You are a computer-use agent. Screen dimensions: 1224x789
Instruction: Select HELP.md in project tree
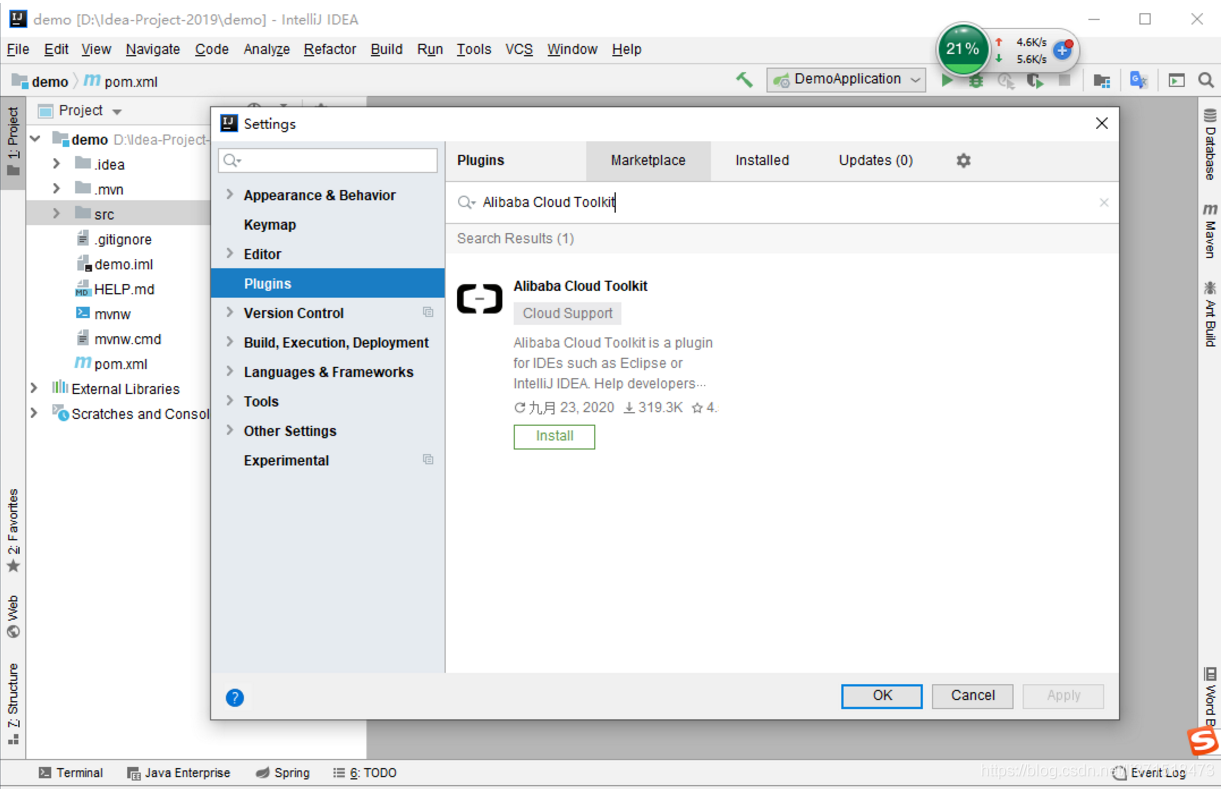[115, 289]
